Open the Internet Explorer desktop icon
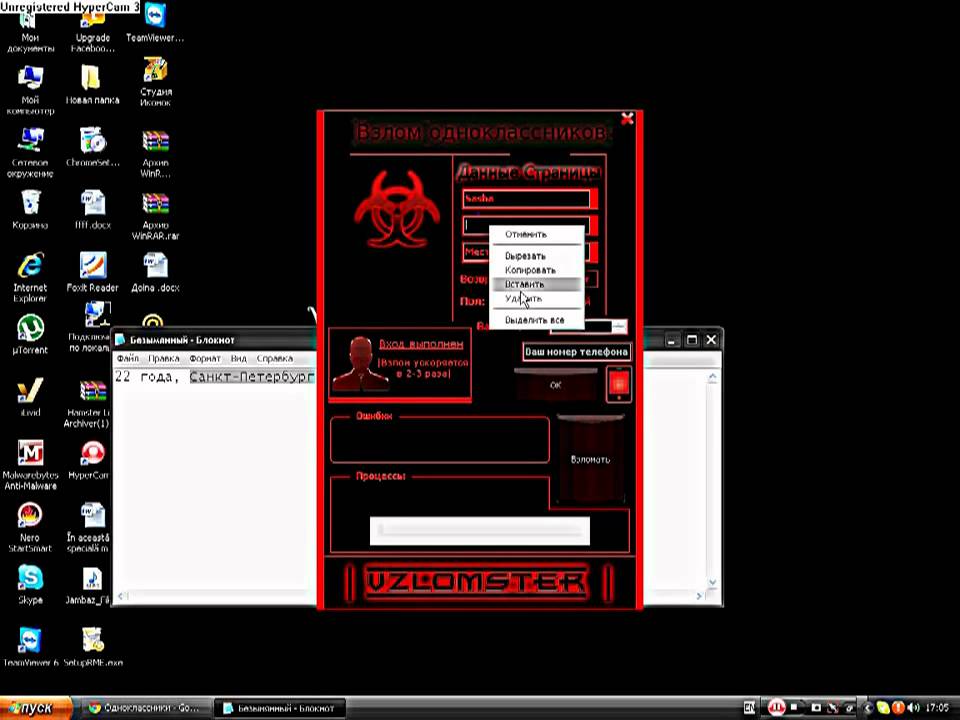This screenshot has width=960, height=720. pyautogui.click(x=30, y=277)
